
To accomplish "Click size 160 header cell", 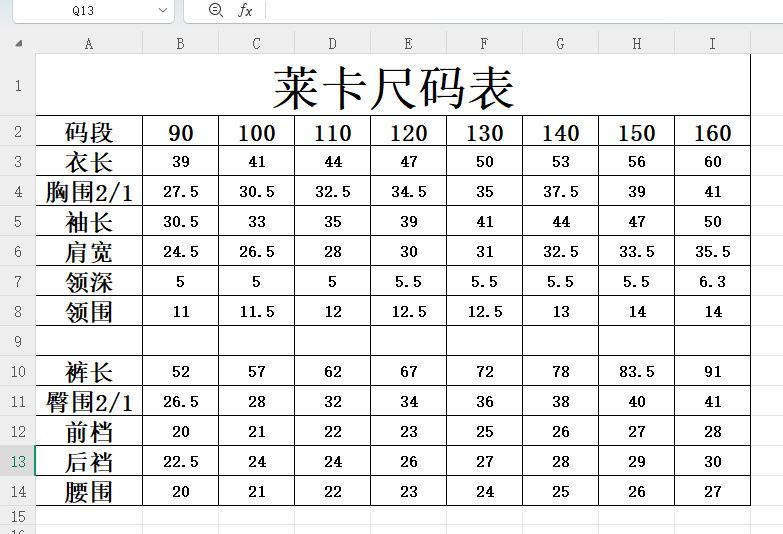I will [x=713, y=131].
